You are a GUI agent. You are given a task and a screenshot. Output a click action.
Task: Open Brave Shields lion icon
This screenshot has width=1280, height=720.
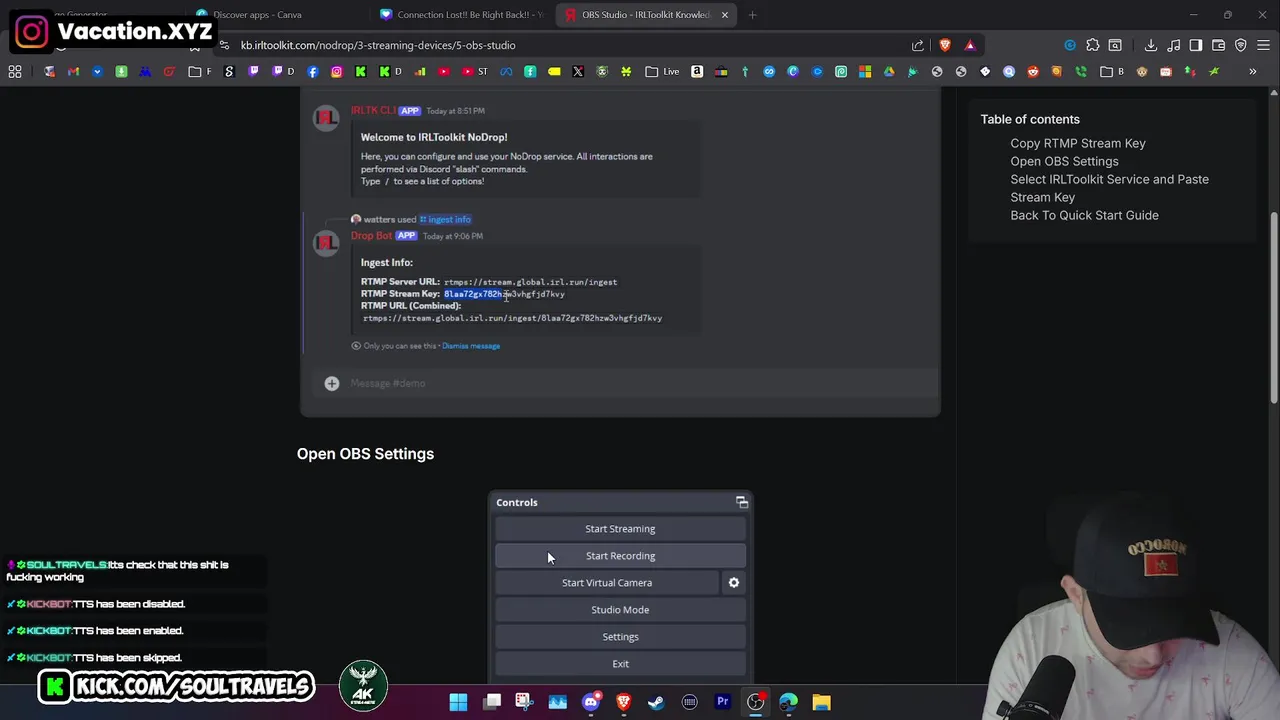pyautogui.click(x=945, y=45)
